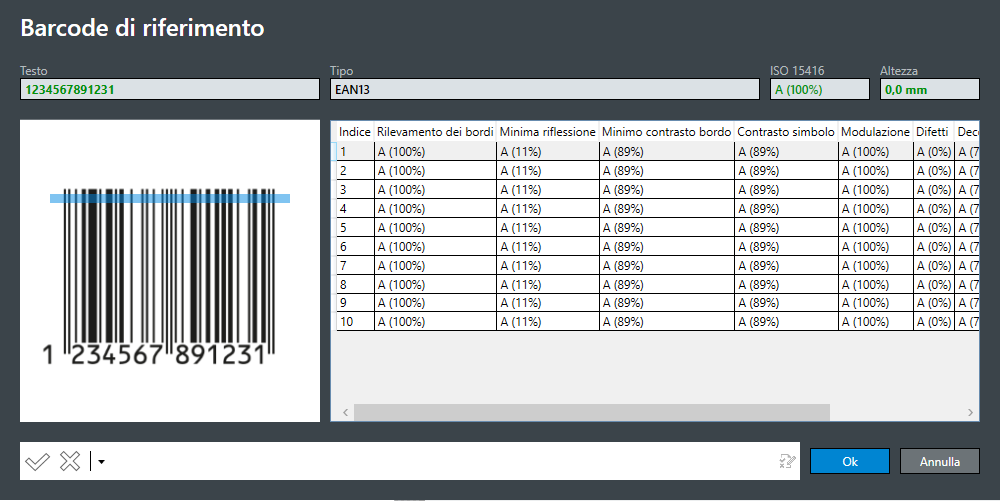Click the checkmark accept icon
The image size is (1000, 501).
(x=37, y=461)
